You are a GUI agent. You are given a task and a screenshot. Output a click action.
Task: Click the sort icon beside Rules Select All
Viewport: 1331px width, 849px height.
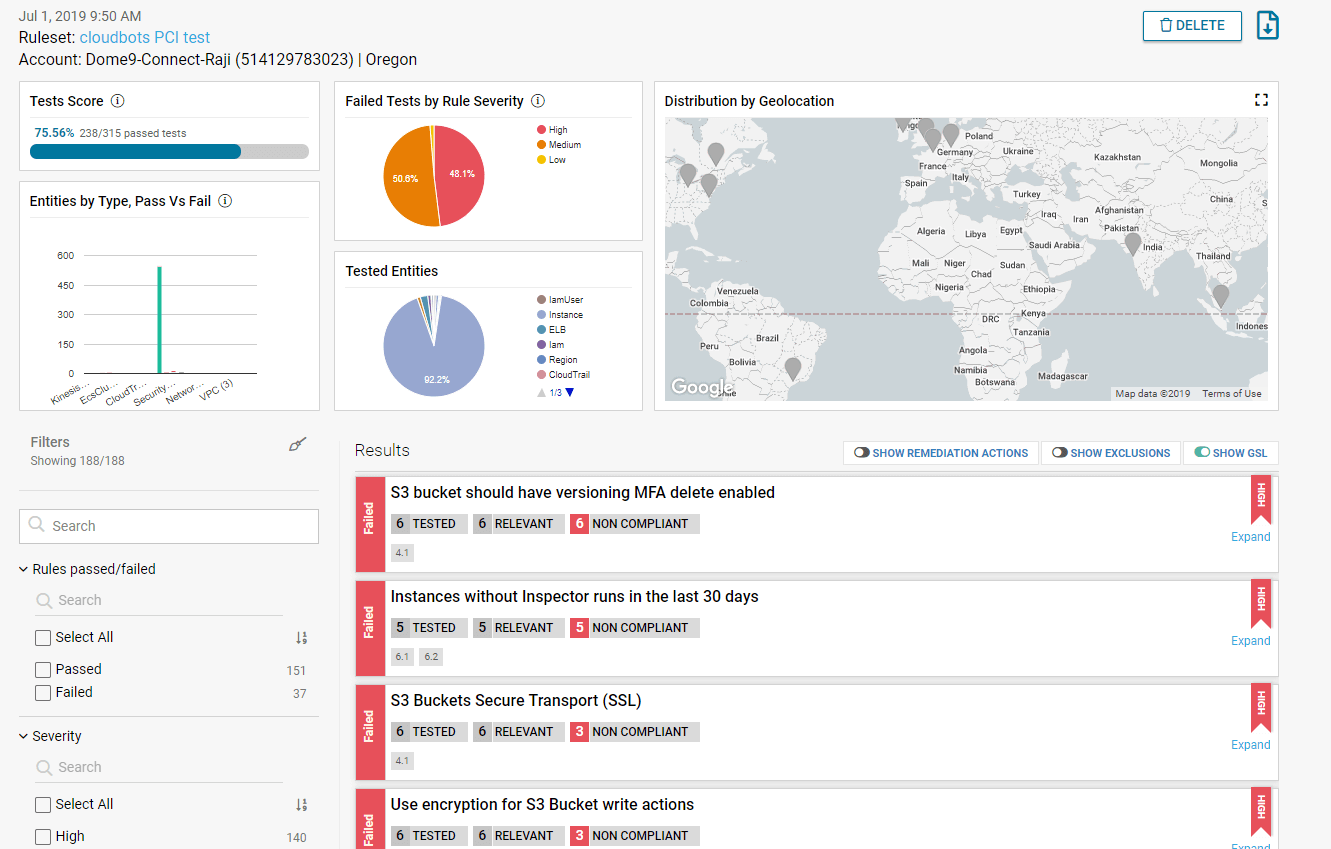301,638
